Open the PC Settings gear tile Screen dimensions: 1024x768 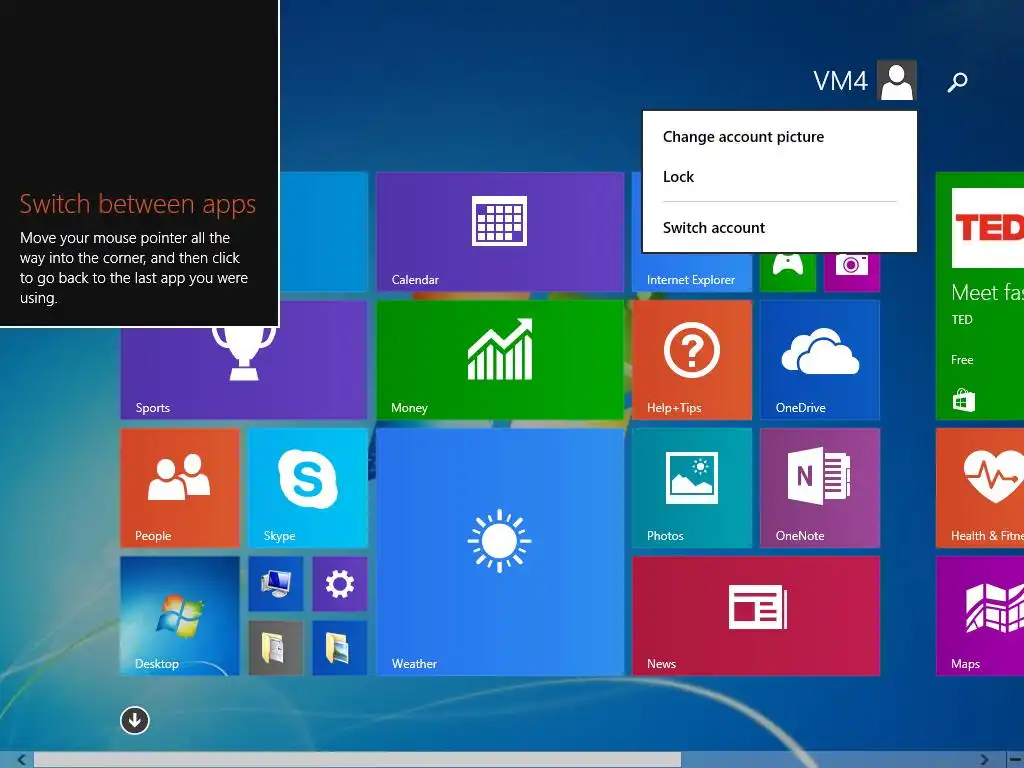pyautogui.click(x=340, y=584)
